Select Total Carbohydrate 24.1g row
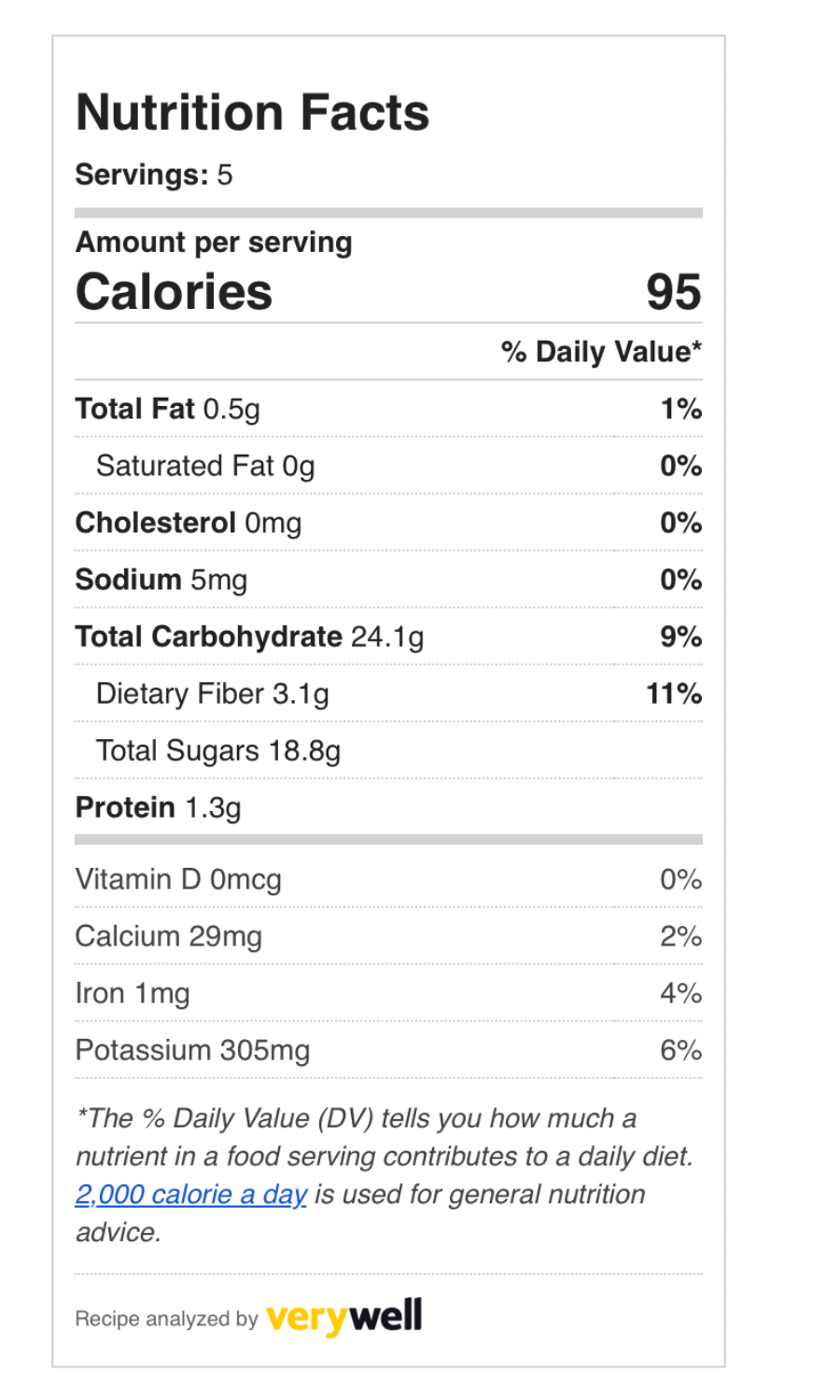Viewport: 840px width, 1400px height. pyautogui.click(x=388, y=637)
